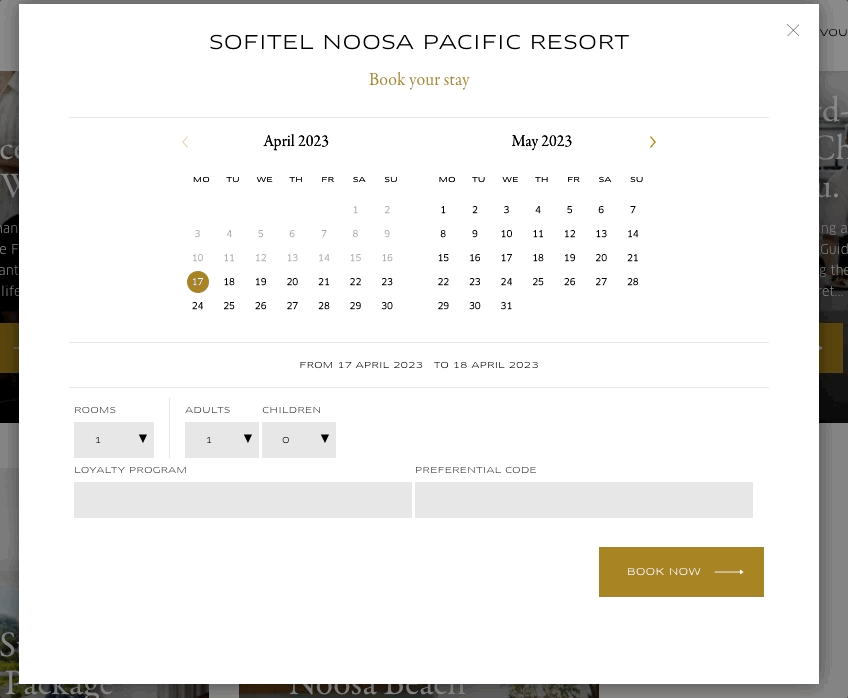Go to previous month using left chevron
This screenshot has width=848, height=698.
(185, 143)
